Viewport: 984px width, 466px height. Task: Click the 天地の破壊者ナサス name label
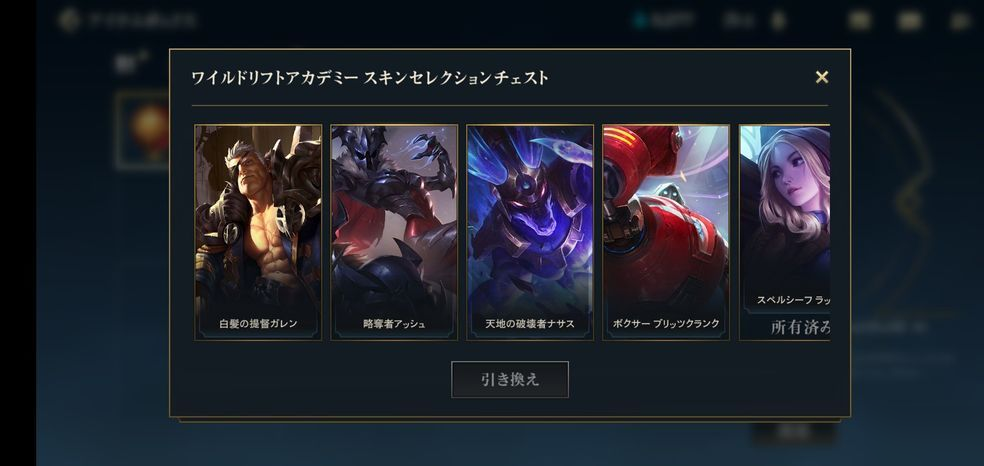pyautogui.click(x=530, y=324)
